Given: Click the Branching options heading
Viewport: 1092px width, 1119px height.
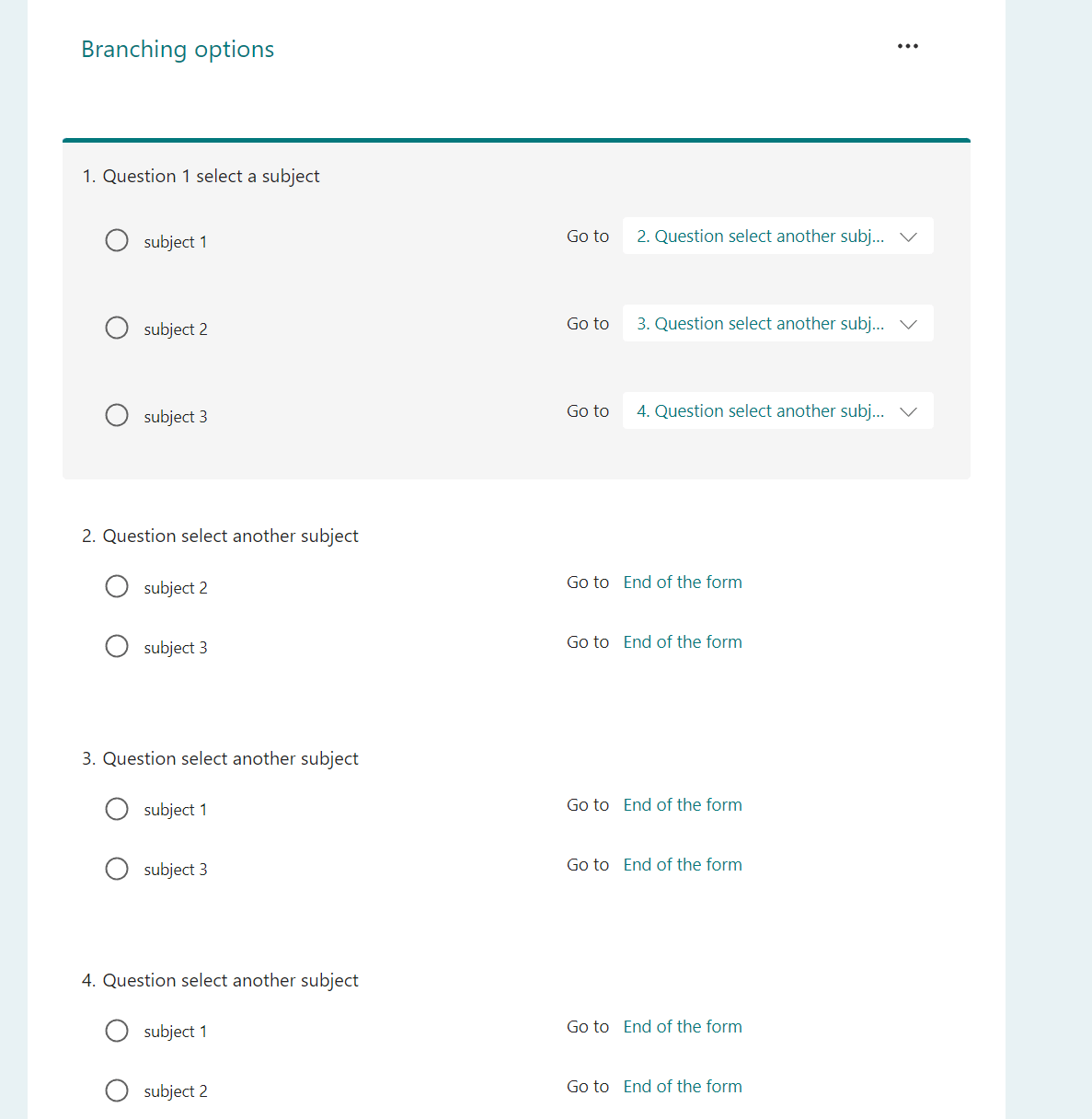Looking at the screenshot, I should [178, 50].
